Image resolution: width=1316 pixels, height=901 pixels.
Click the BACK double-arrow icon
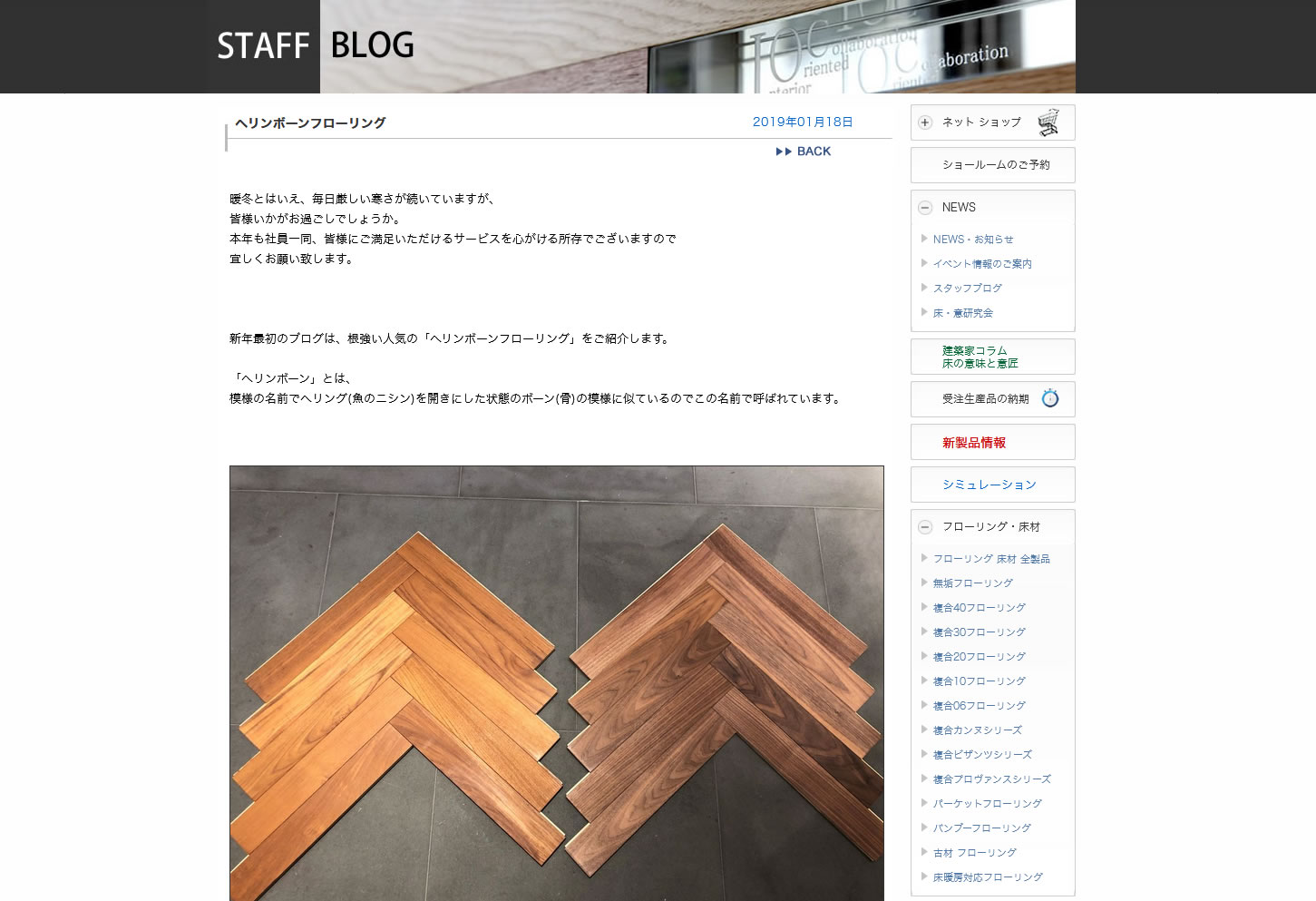coord(784,152)
